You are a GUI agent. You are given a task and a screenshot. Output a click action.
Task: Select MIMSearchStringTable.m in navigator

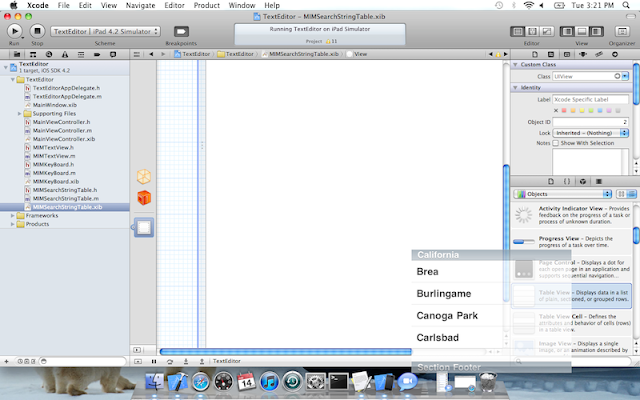point(65,198)
